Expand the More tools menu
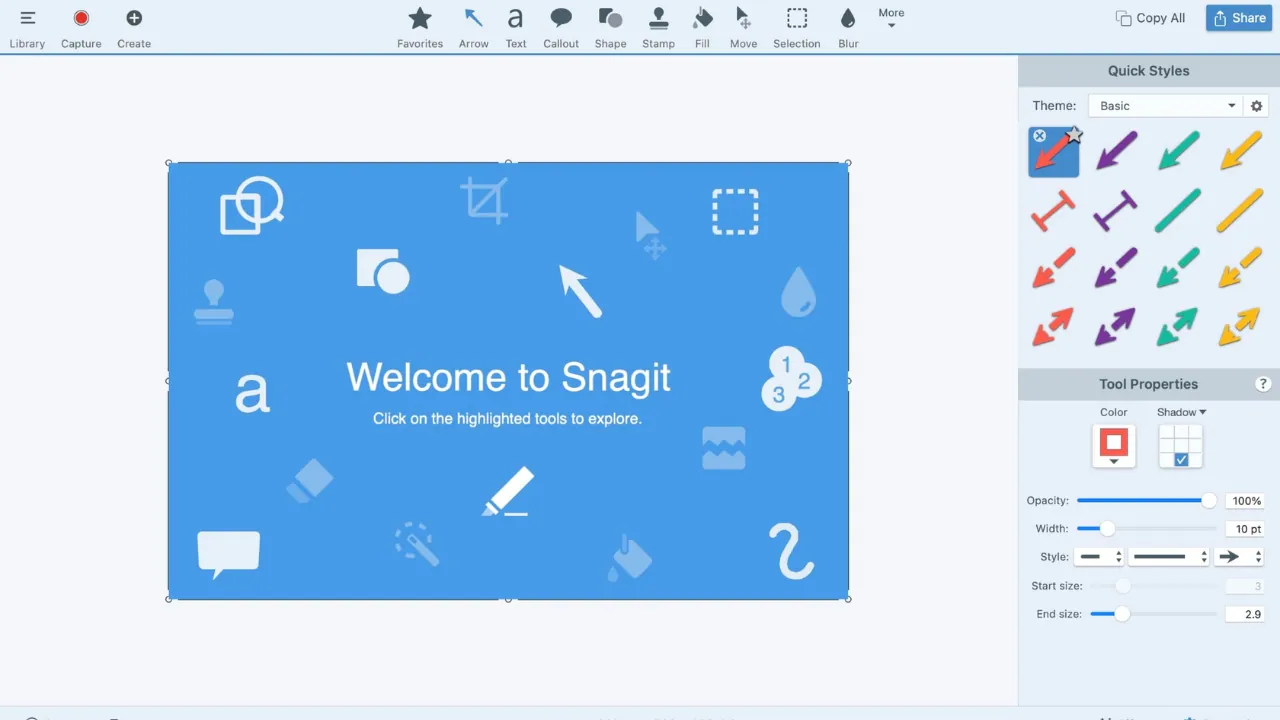 pos(891,18)
